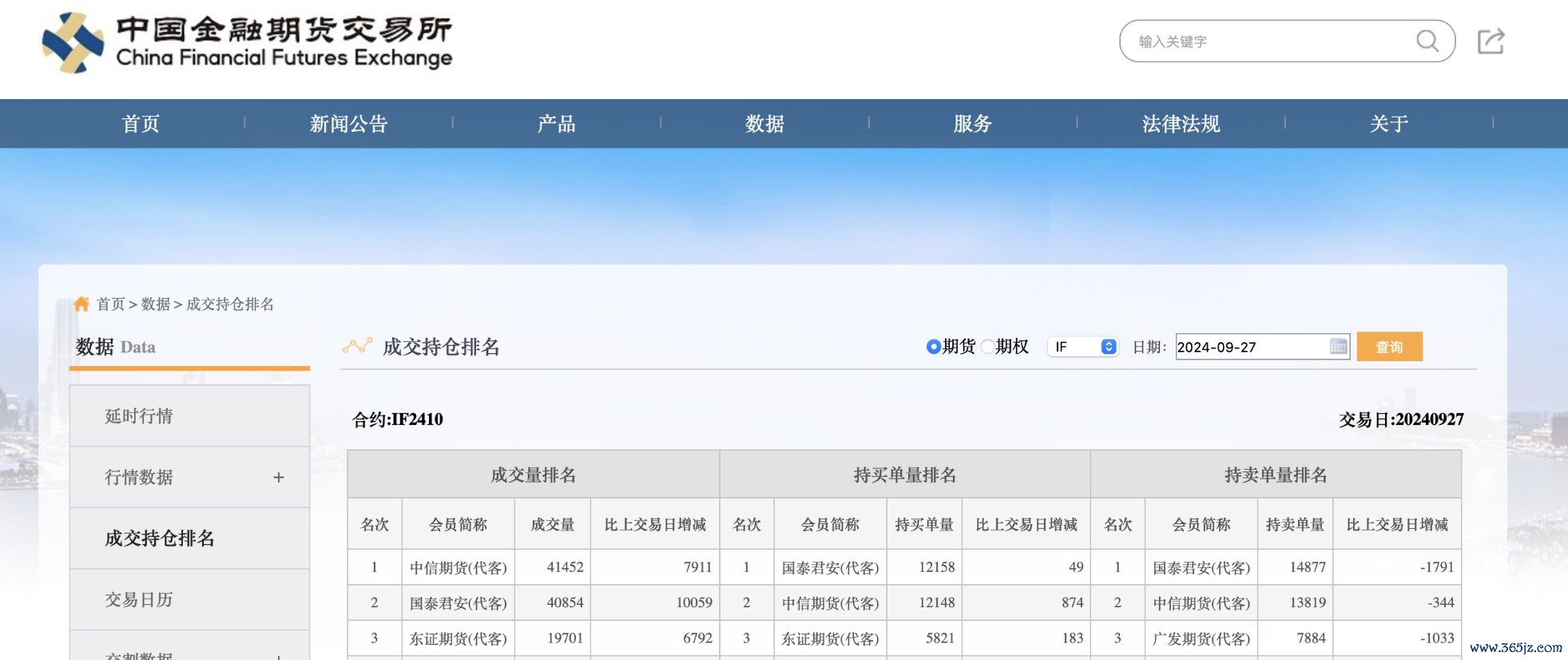Click the 持卖单量 column header

pos(1295,524)
